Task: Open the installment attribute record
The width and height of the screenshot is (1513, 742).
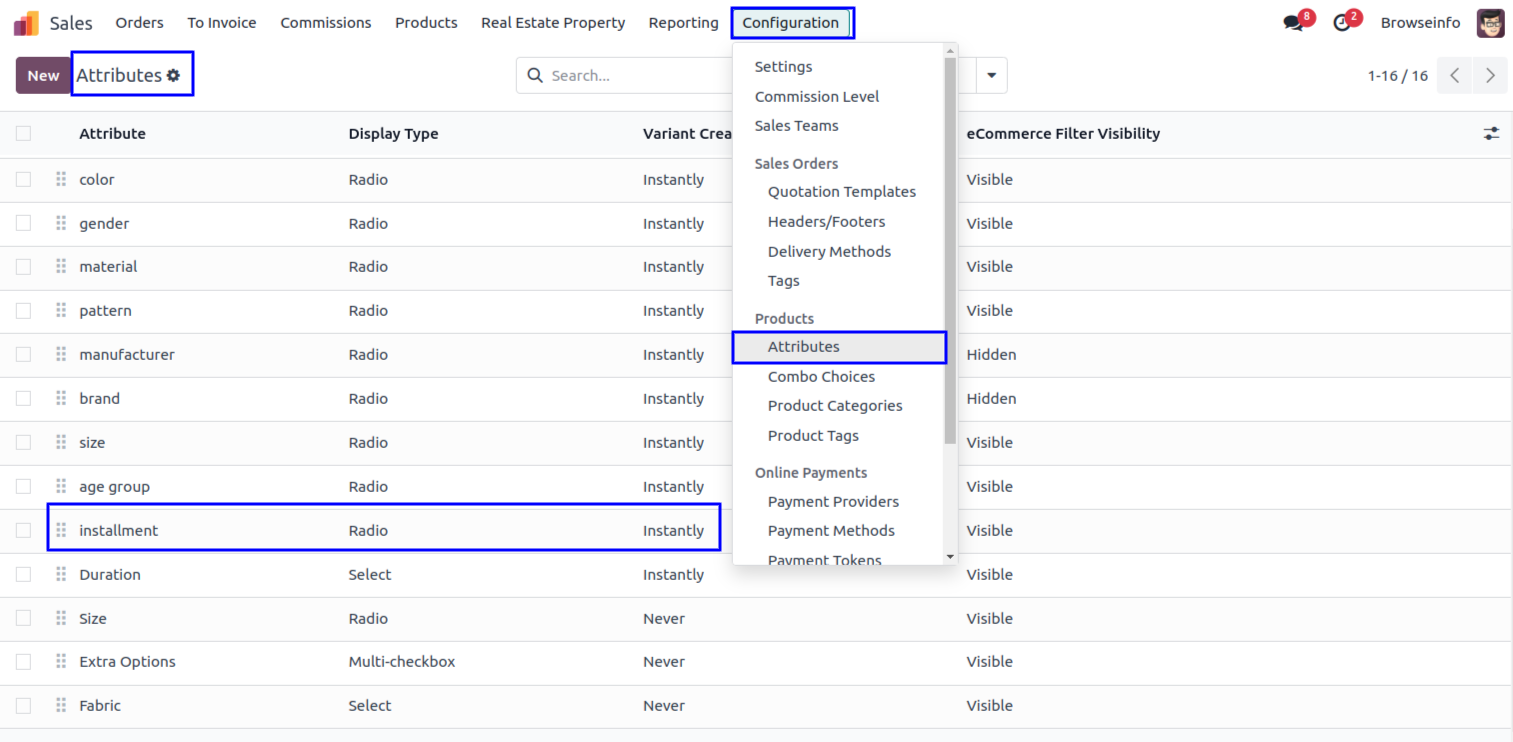Action: (x=119, y=531)
